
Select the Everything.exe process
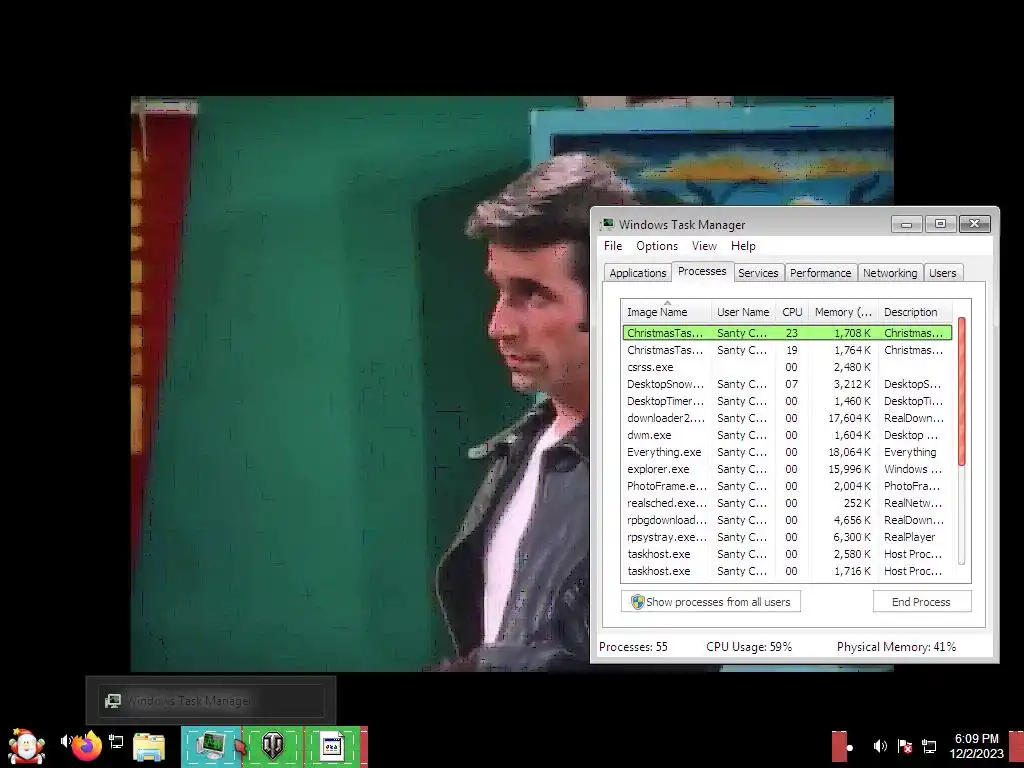point(788,452)
